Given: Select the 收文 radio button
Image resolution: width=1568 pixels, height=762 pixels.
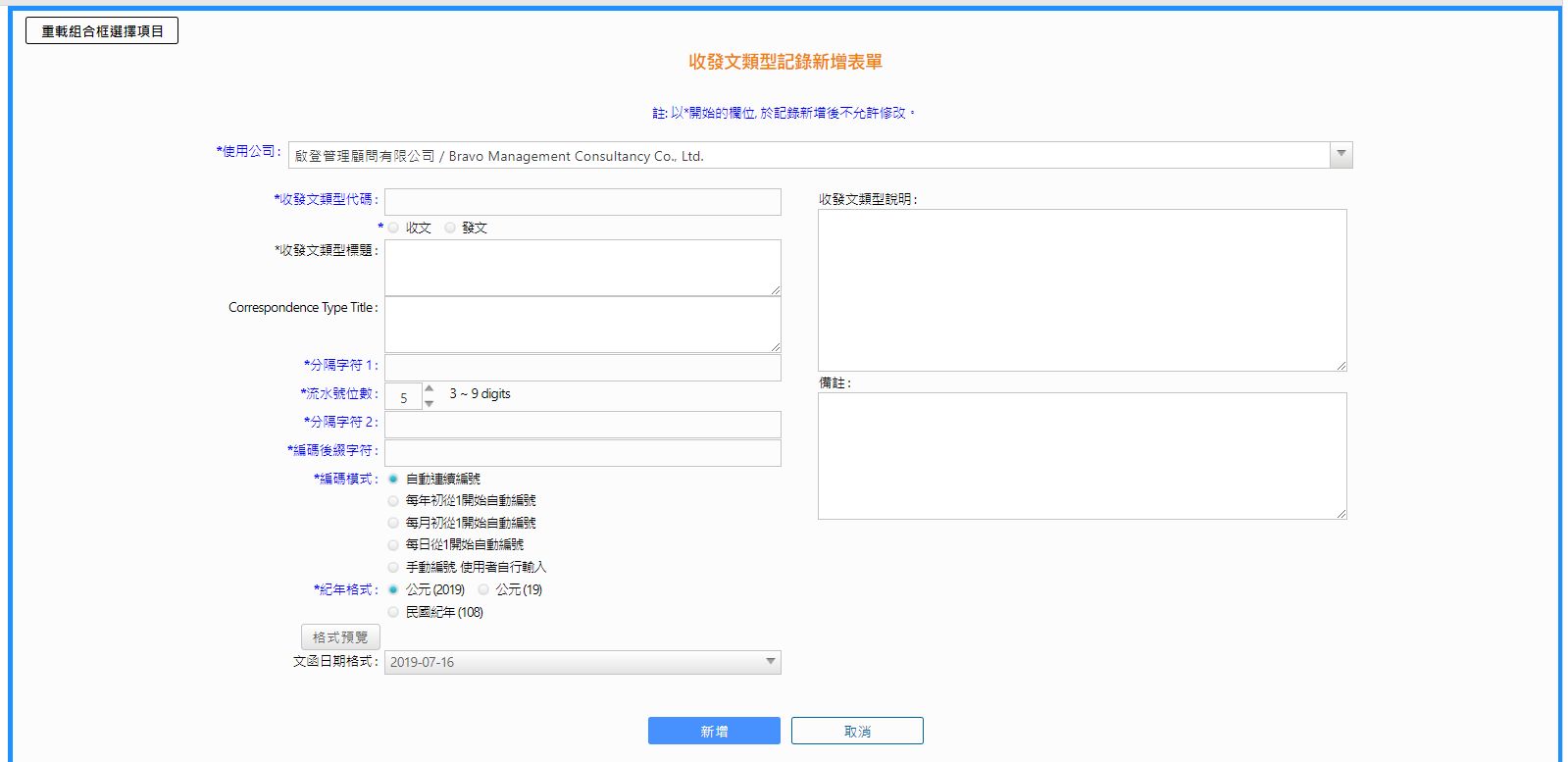Looking at the screenshot, I should click(x=393, y=228).
